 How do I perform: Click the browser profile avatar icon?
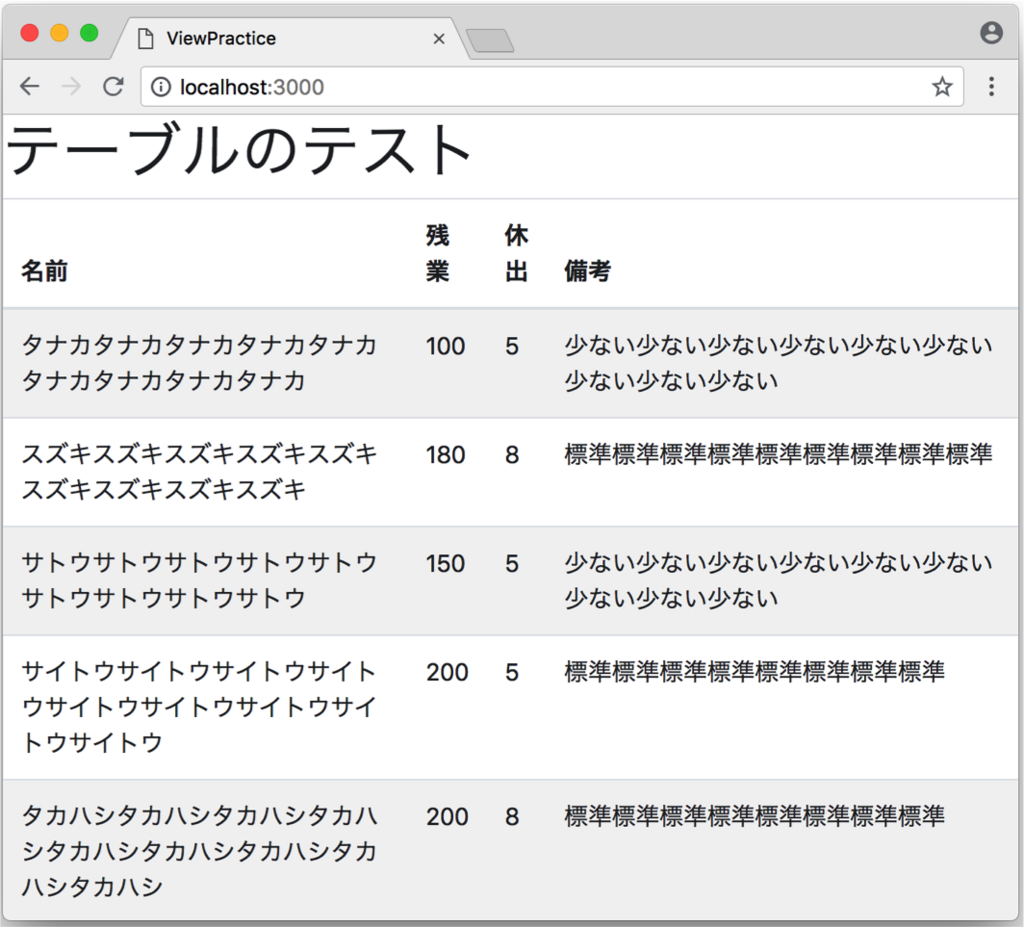click(x=991, y=33)
